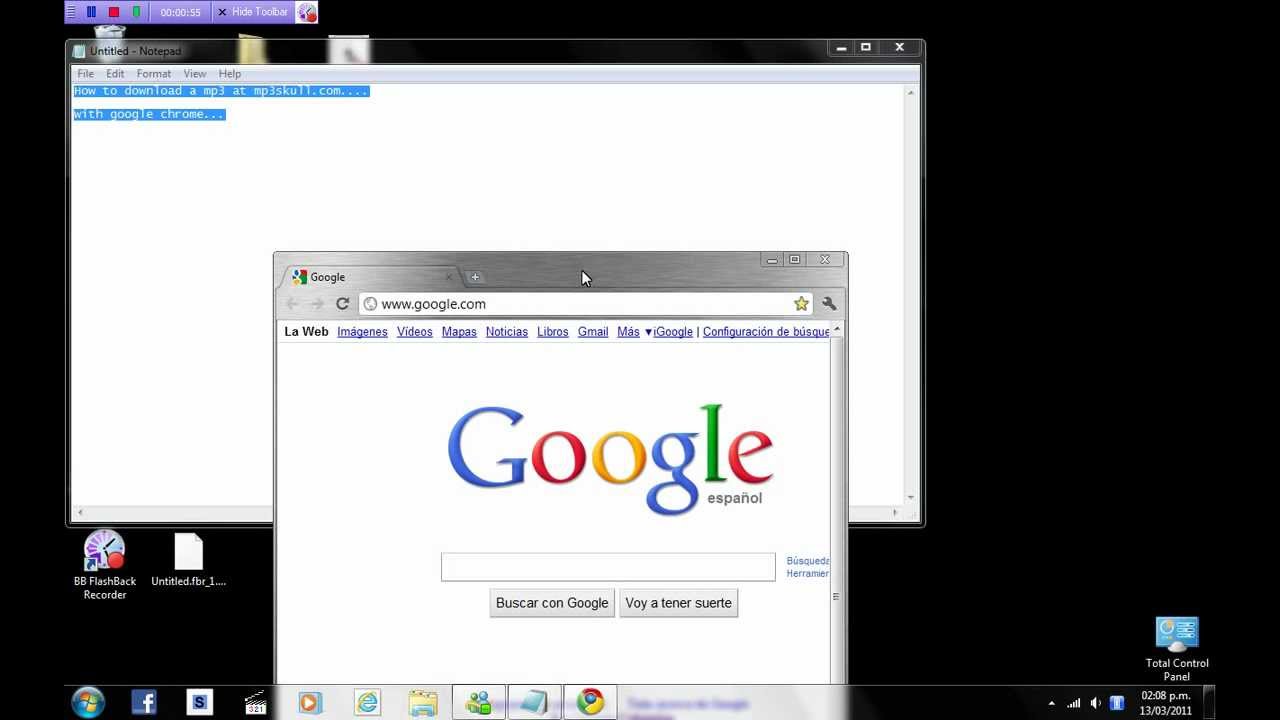Open the View menu in Notepad
The height and width of the screenshot is (720, 1280).
pos(194,74)
